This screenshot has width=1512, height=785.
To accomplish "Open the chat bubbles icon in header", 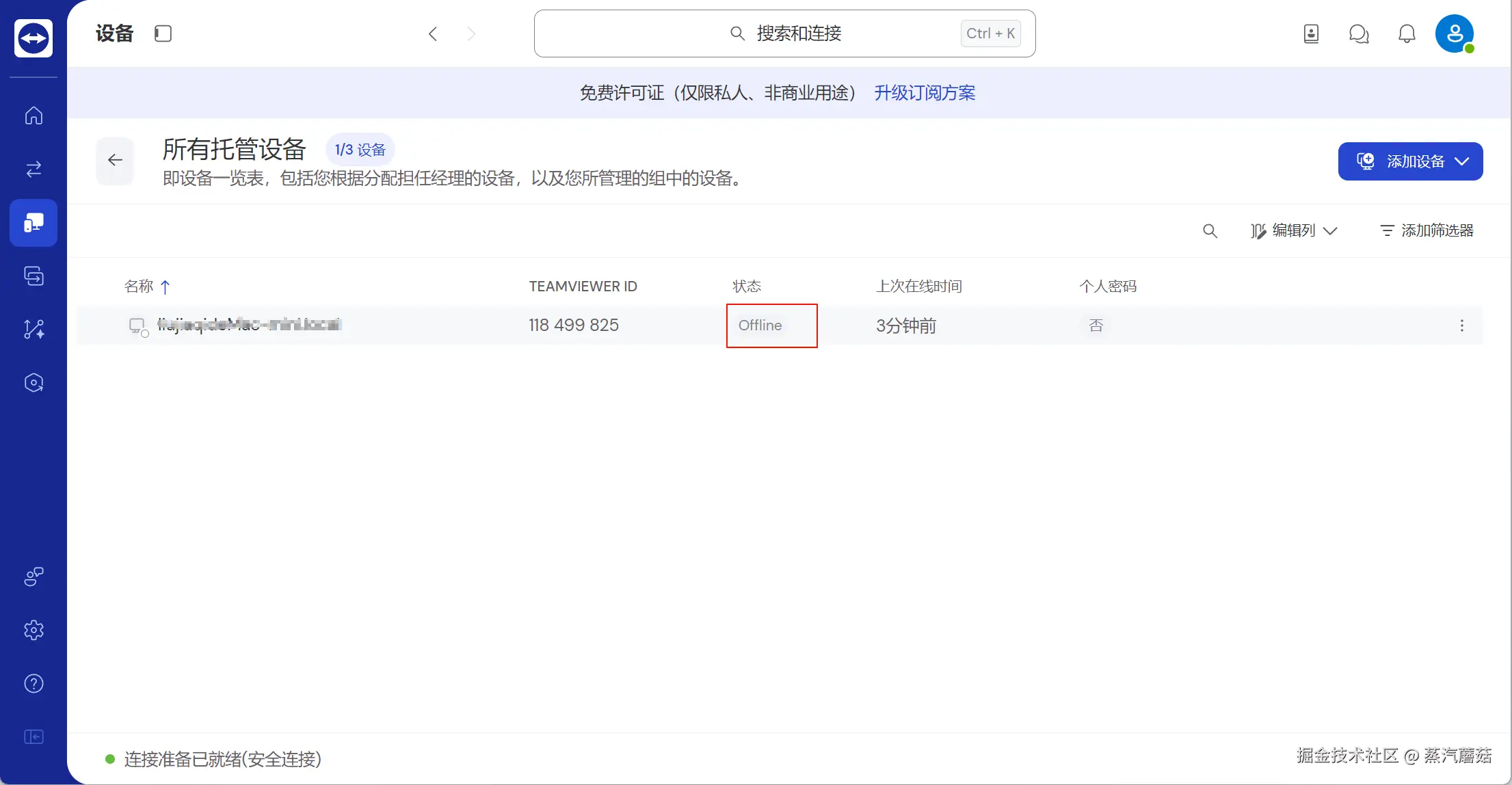I will click(1358, 34).
